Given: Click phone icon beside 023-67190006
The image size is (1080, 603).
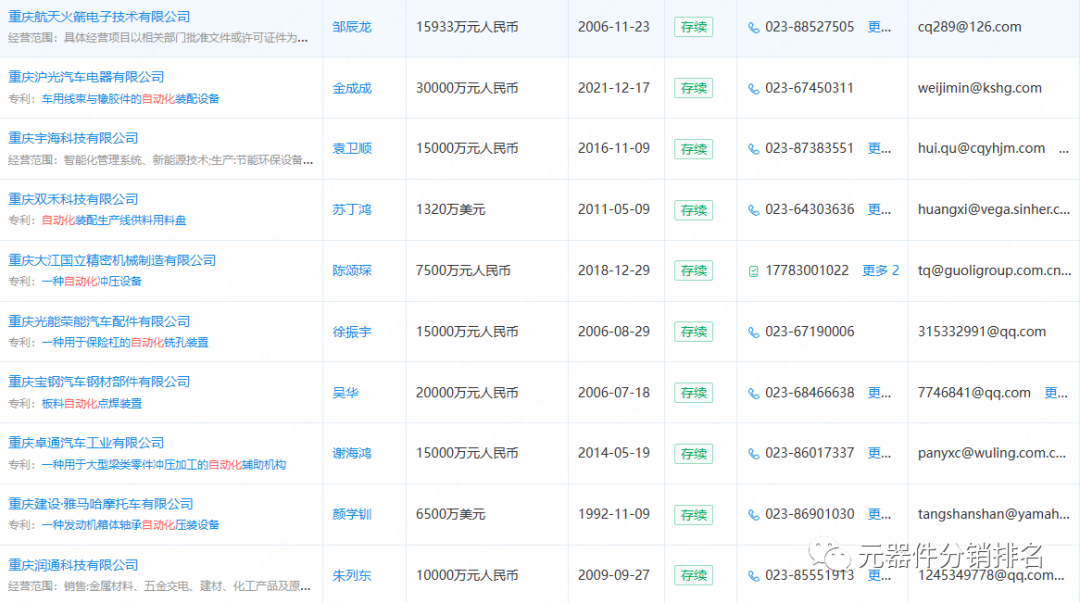Looking at the screenshot, I should click(x=754, y=332).
